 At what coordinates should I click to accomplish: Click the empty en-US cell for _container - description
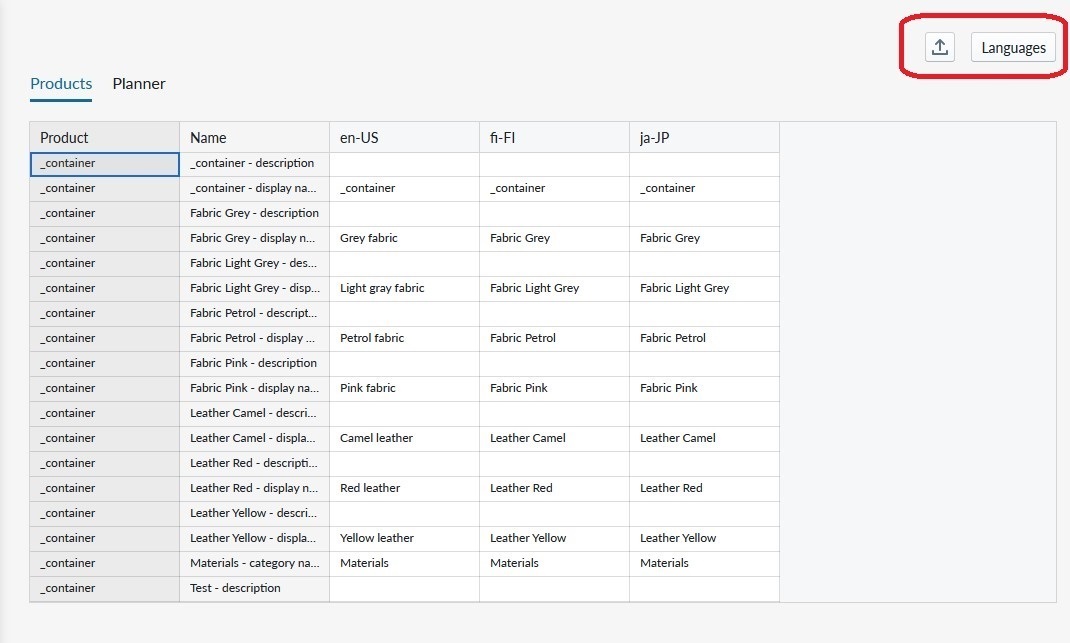405,164
